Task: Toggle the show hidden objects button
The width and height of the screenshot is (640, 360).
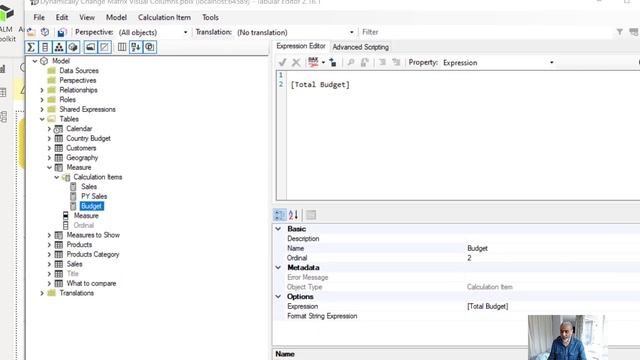Action: pyautogui.click(x=104, y=47)
